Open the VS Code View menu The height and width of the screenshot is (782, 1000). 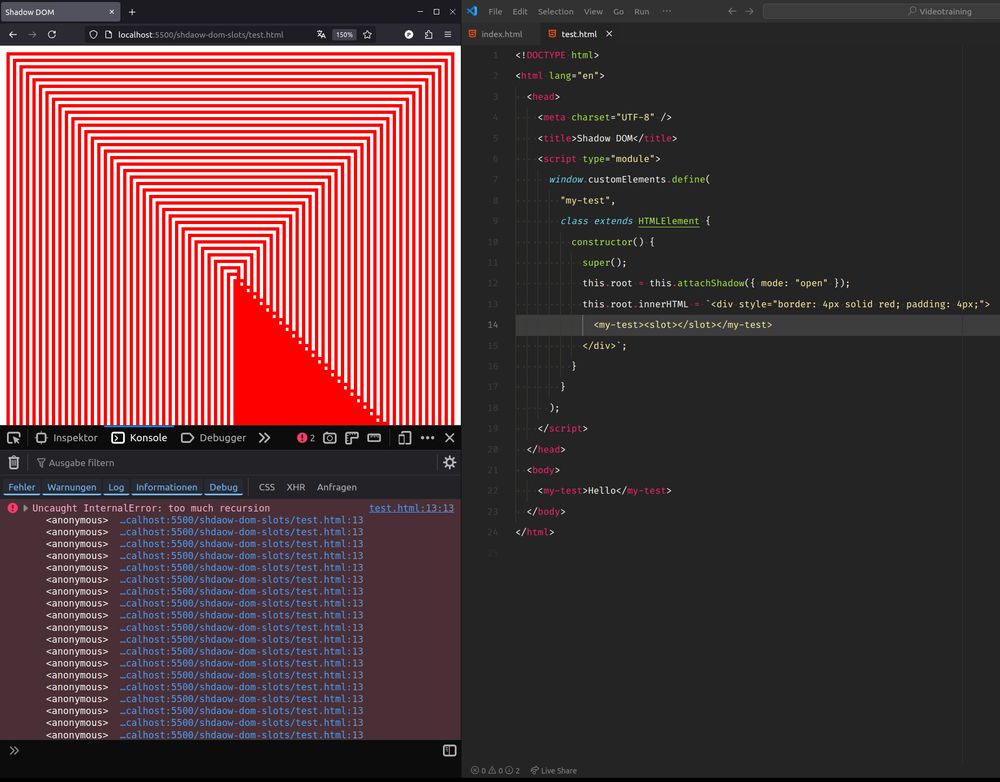pyautogui.click(x=593, y=11)
